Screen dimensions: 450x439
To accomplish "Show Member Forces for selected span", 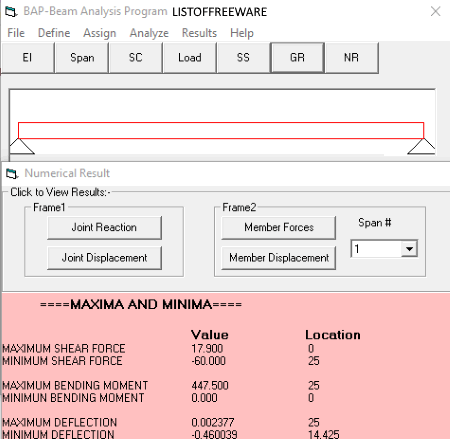I will tap(279, 228).
